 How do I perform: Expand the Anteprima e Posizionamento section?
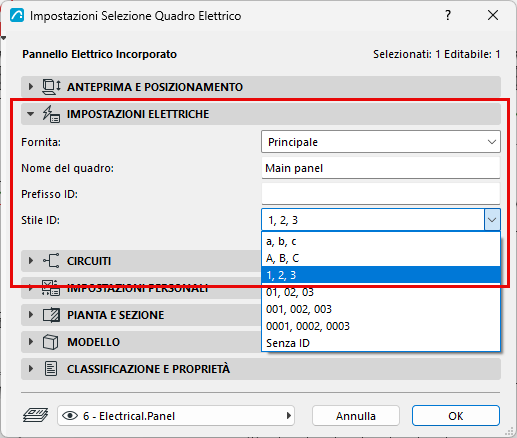point(31,87)
